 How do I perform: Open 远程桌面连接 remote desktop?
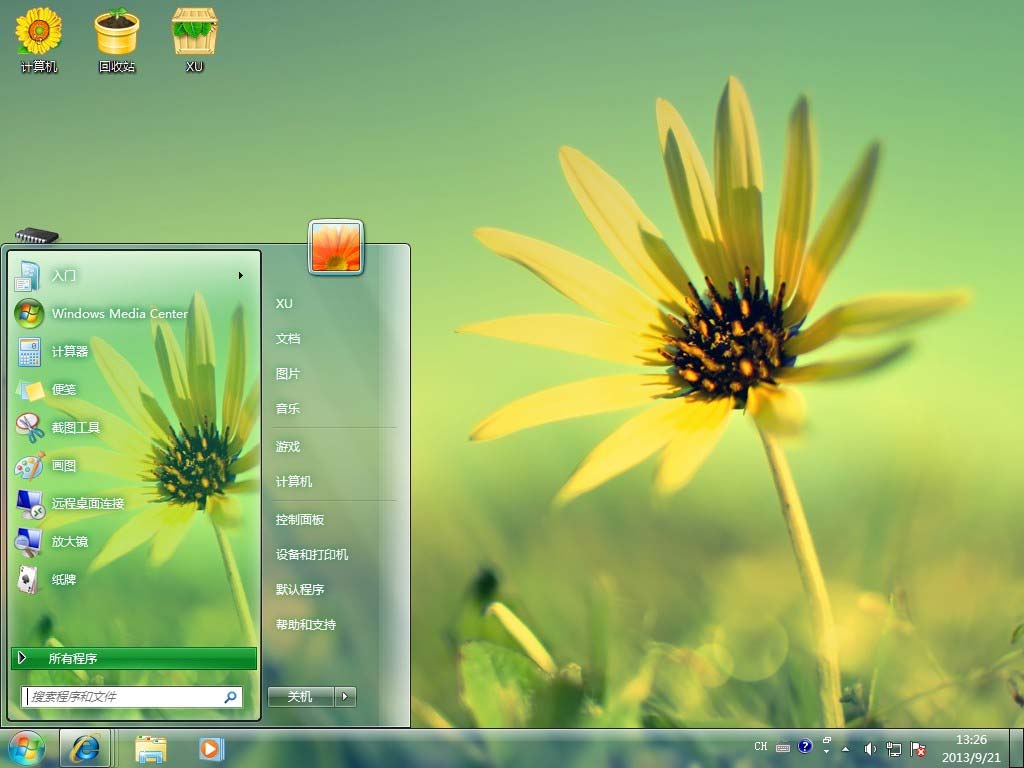coord(88,504)
